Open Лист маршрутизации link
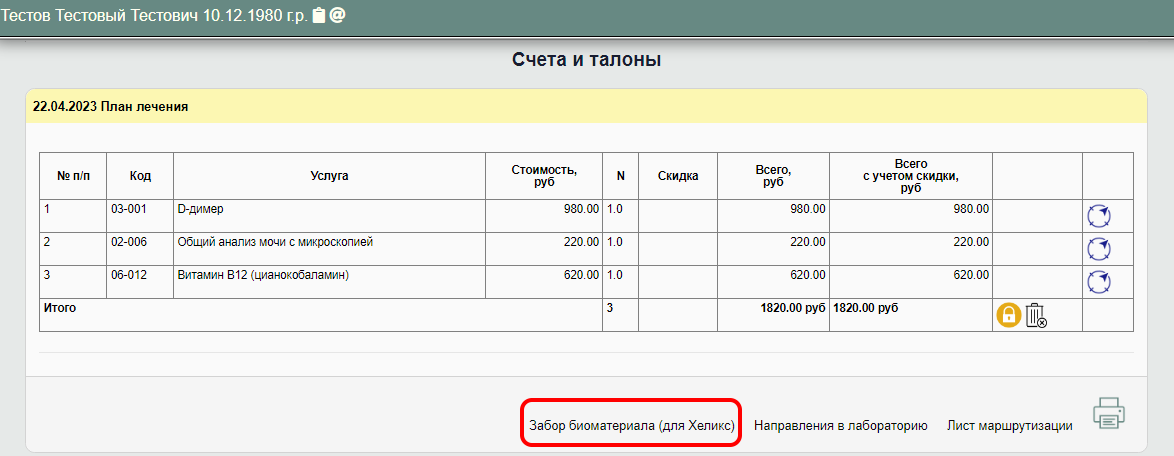 pos(1009,425)
